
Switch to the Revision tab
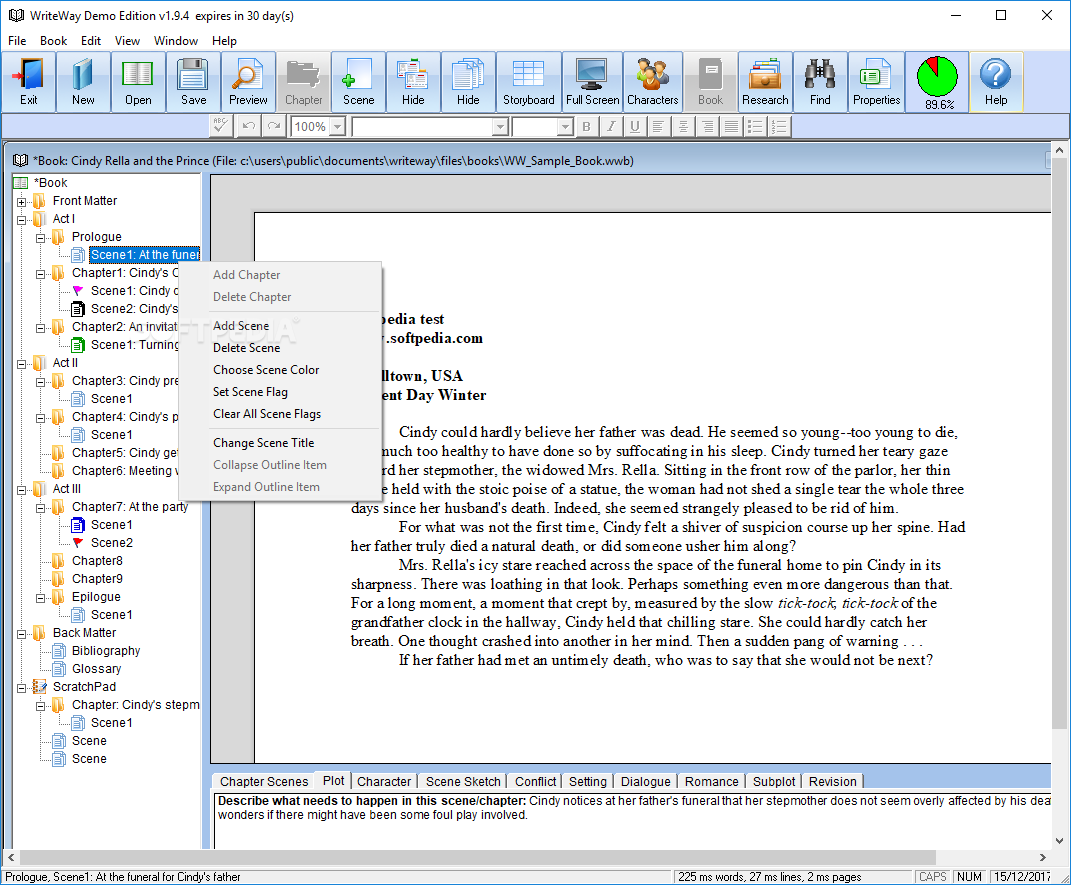click(833, 781)
